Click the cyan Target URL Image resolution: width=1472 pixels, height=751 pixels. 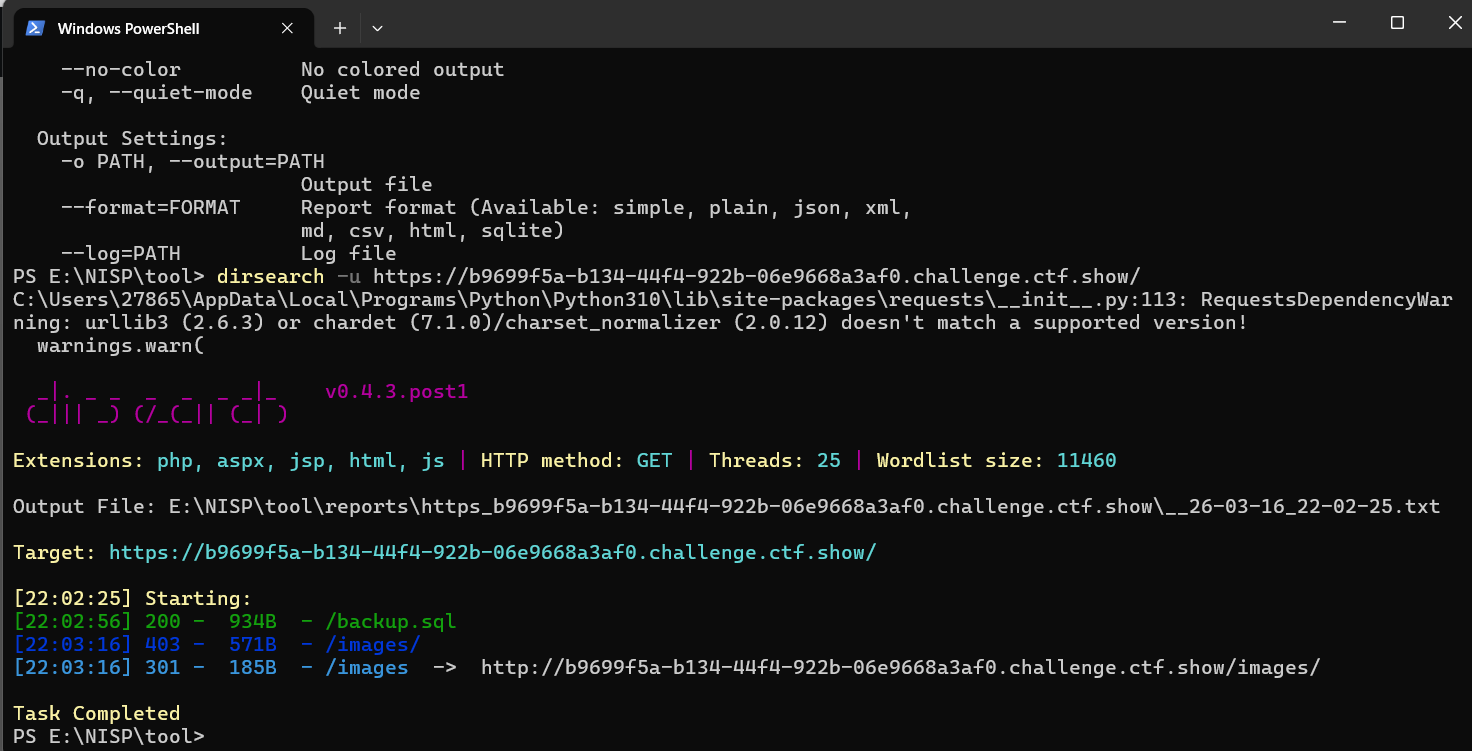pos(492,552)
